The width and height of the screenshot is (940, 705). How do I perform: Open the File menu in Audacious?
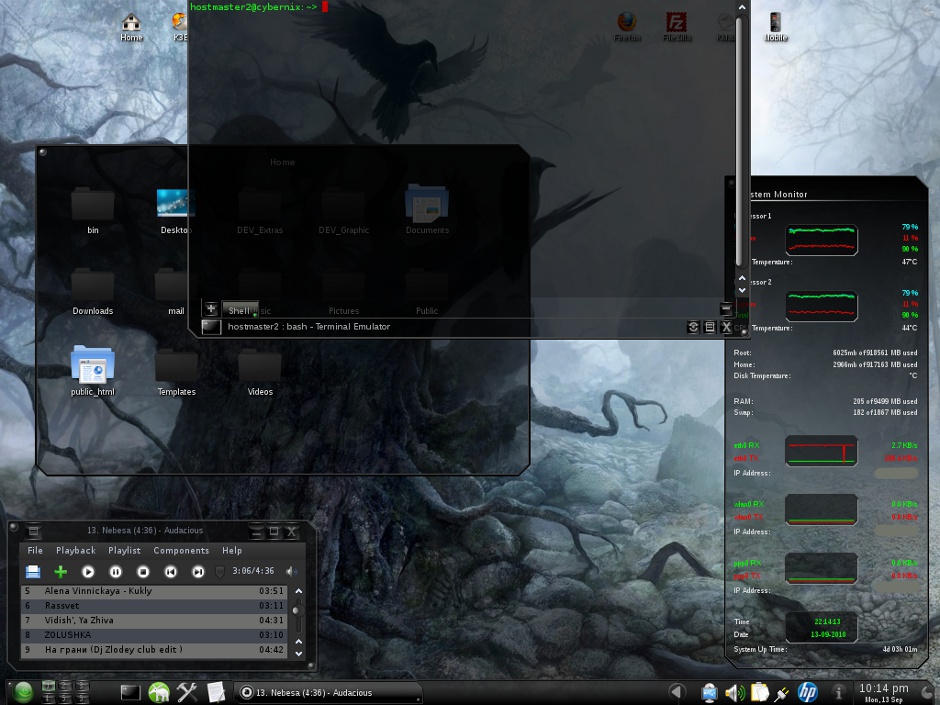35,550
